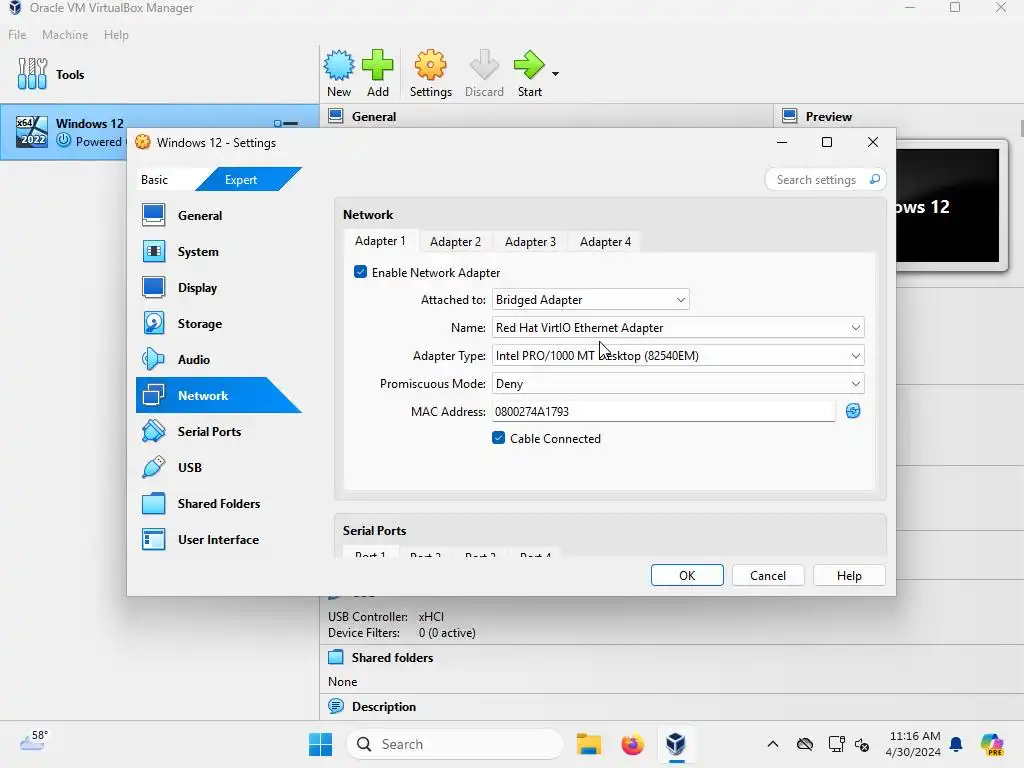The image size is (1024, 768).
Task: Select the Windows 12 VM icon
Action: pos(32,132)
